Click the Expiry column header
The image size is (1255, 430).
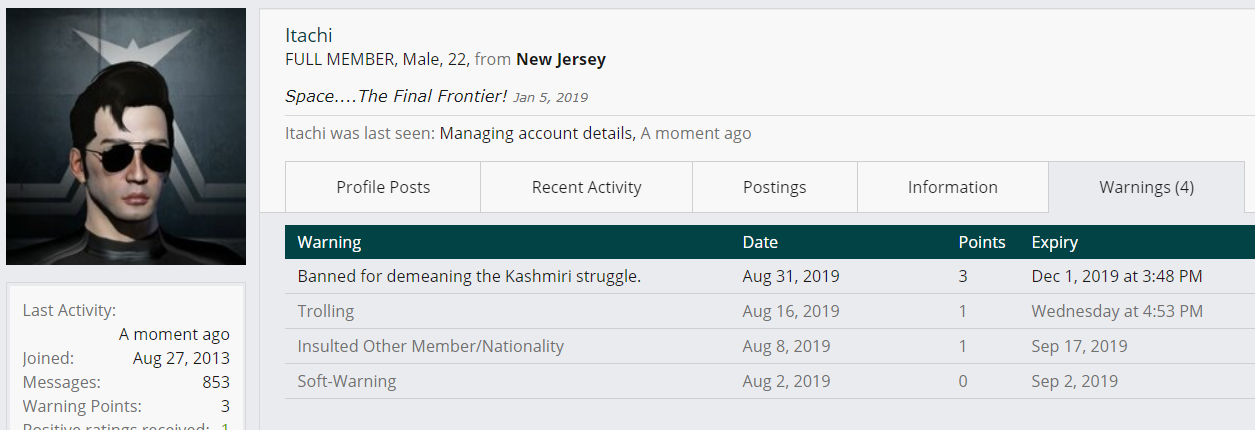[x=1055, y=242]
